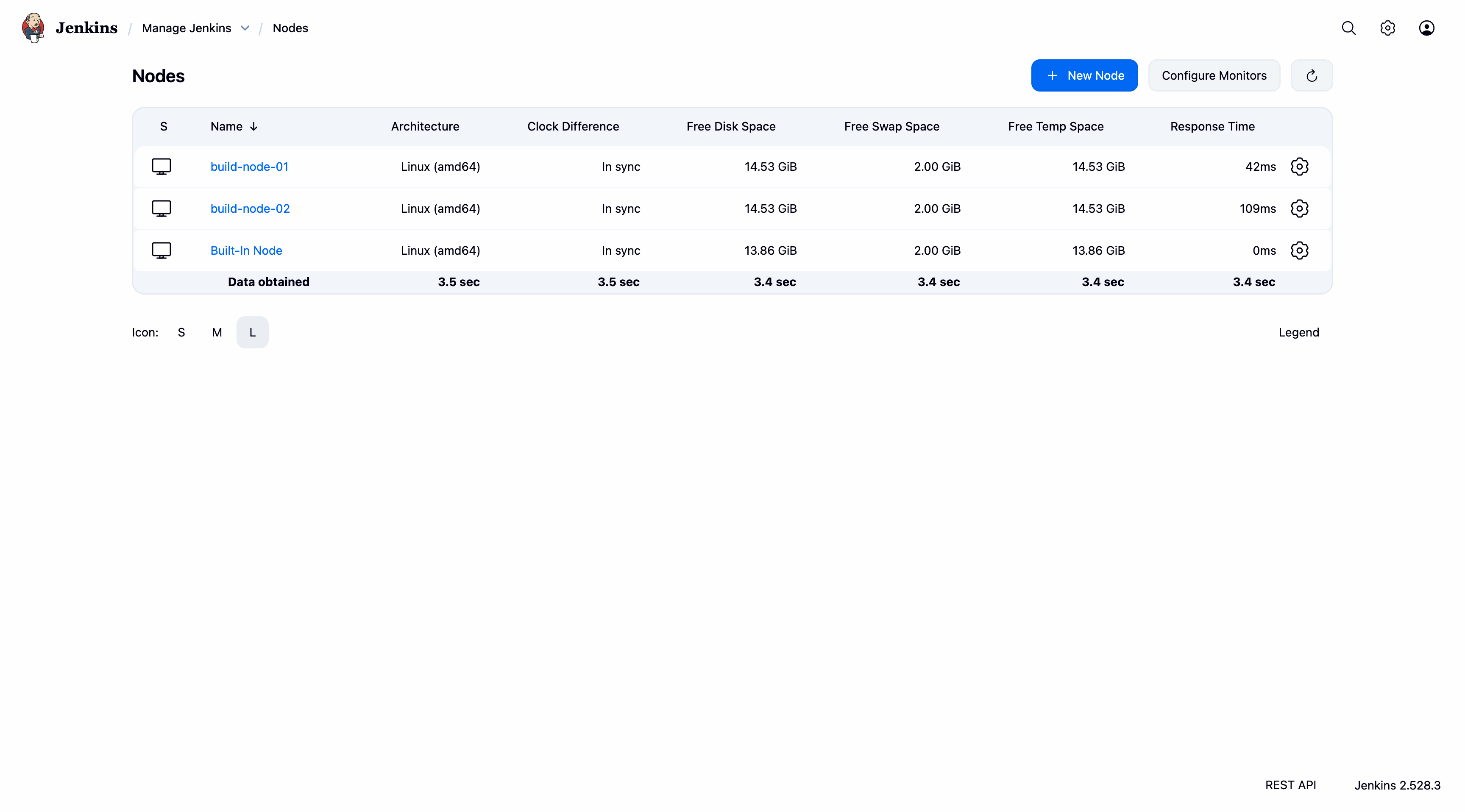Open Configure Monitors
Screen dimensions: 1465x812
(x=1214, y=75)
